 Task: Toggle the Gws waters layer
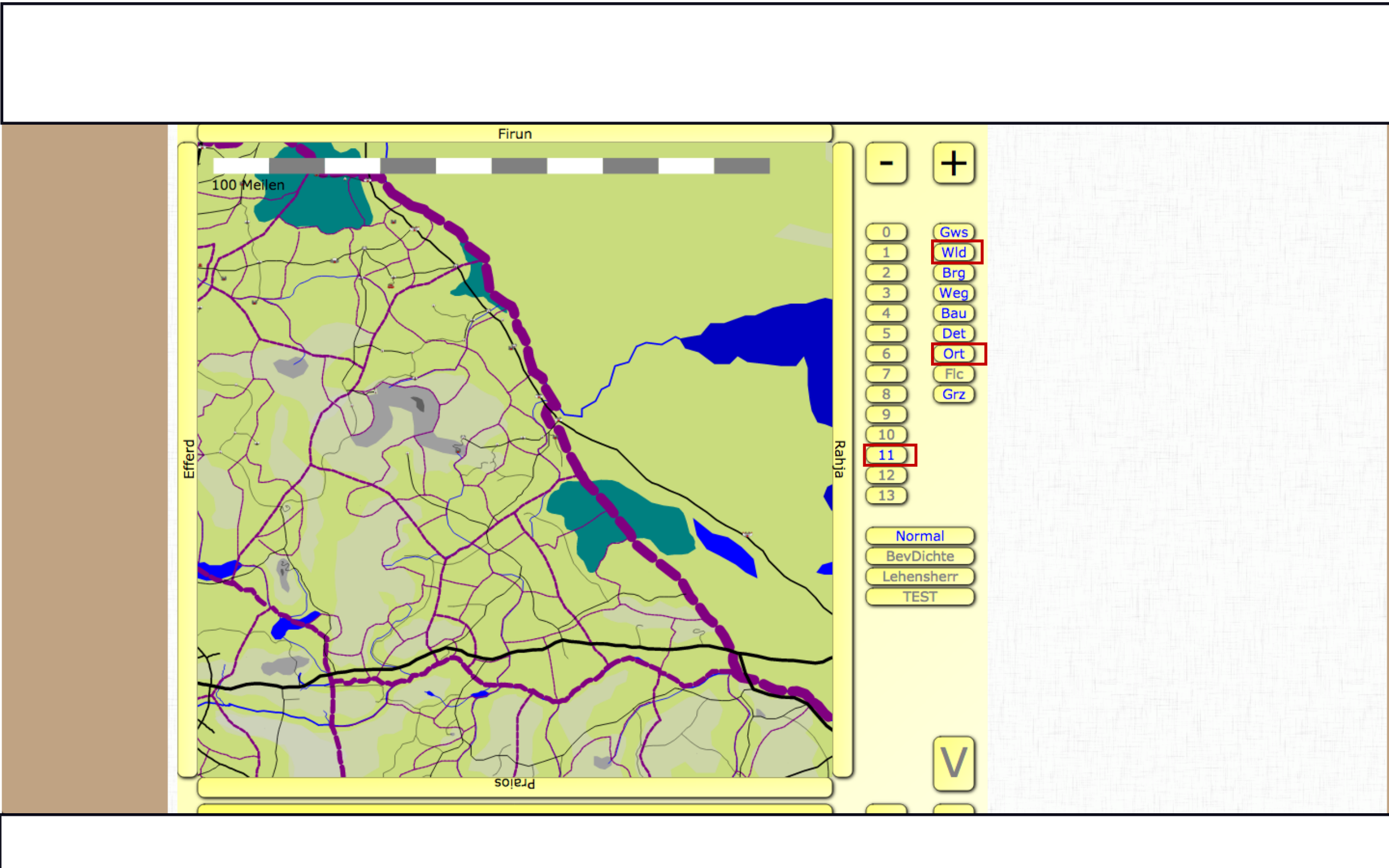953,232
